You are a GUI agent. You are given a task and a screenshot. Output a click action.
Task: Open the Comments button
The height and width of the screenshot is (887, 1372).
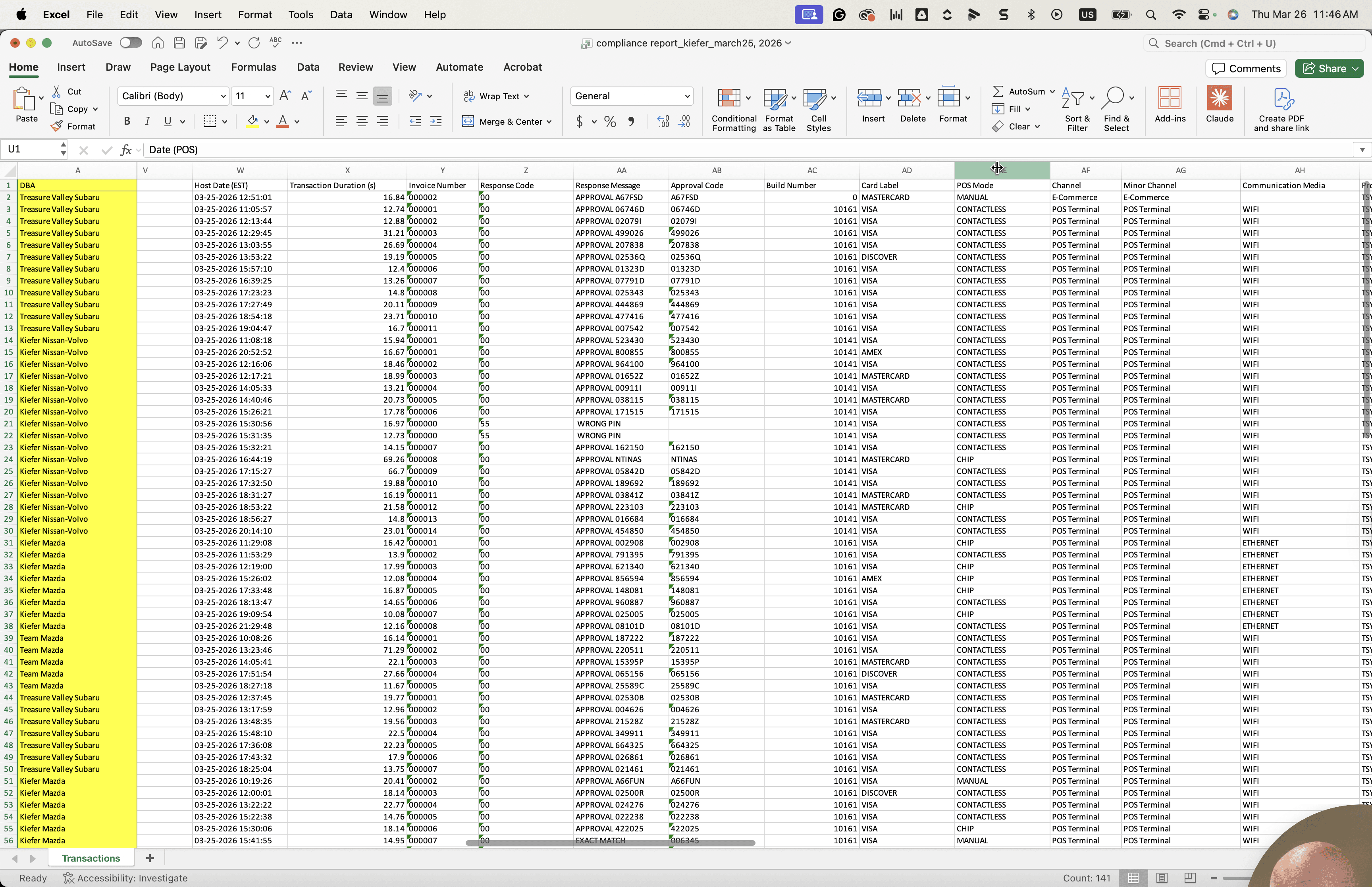(x=1247, y=69)
